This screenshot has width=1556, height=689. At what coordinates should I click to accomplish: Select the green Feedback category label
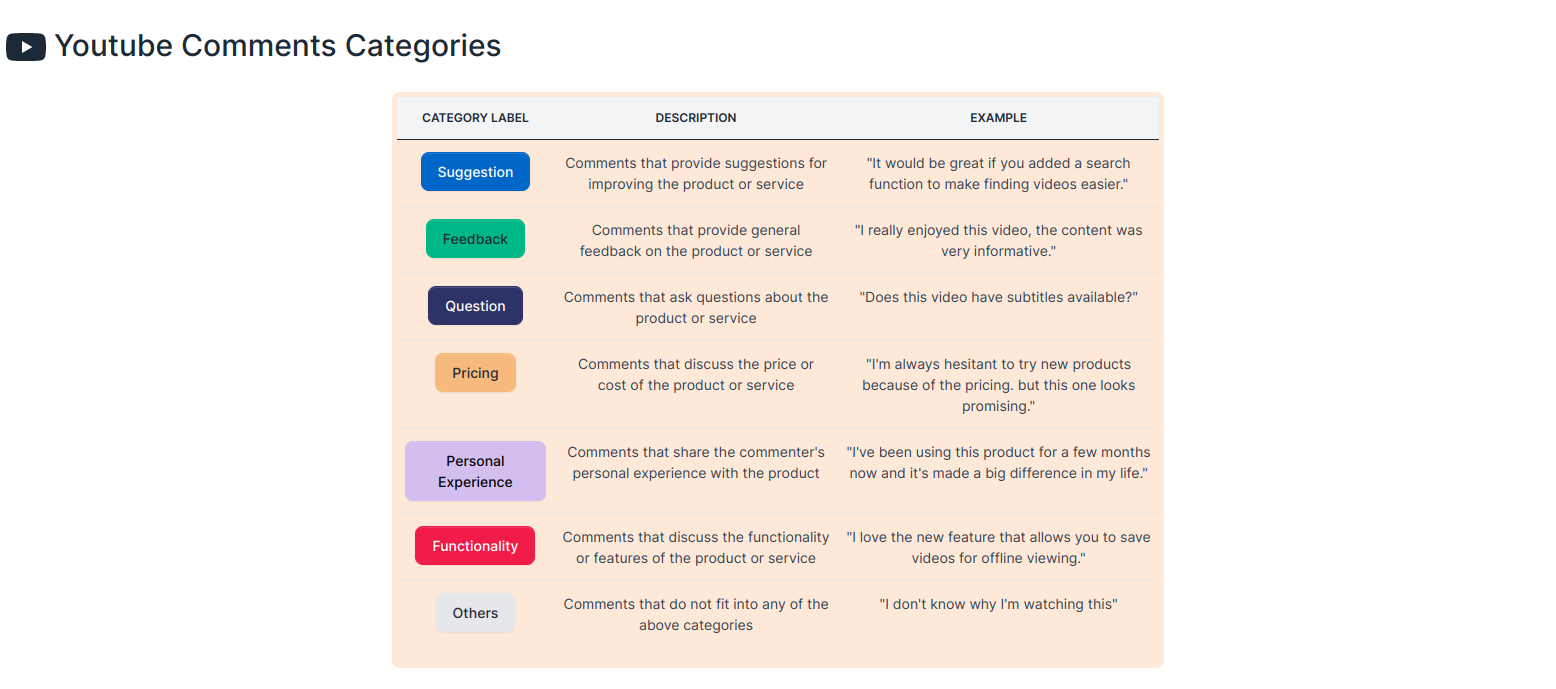pos(475,239)
